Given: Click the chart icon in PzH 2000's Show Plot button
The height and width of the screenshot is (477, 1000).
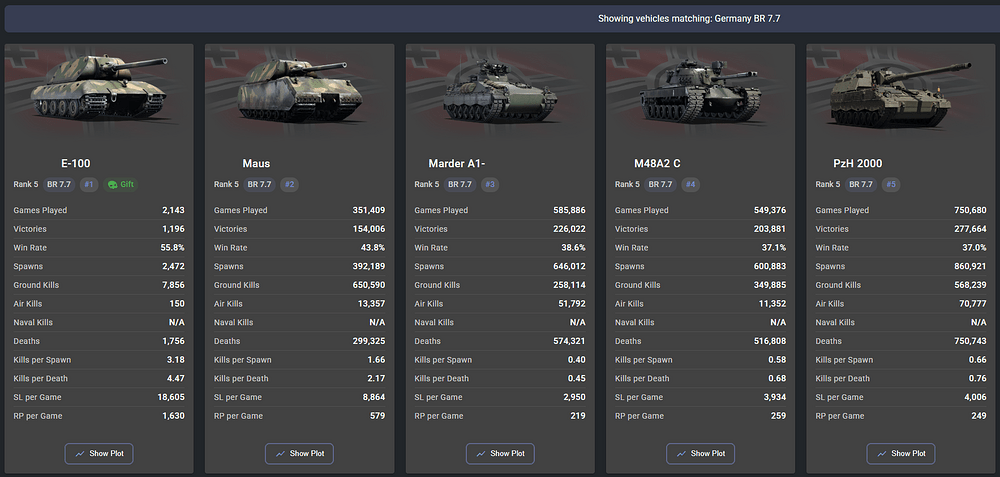Looking at the screenshot, I should pyautogui.click(x=881, y=453).
